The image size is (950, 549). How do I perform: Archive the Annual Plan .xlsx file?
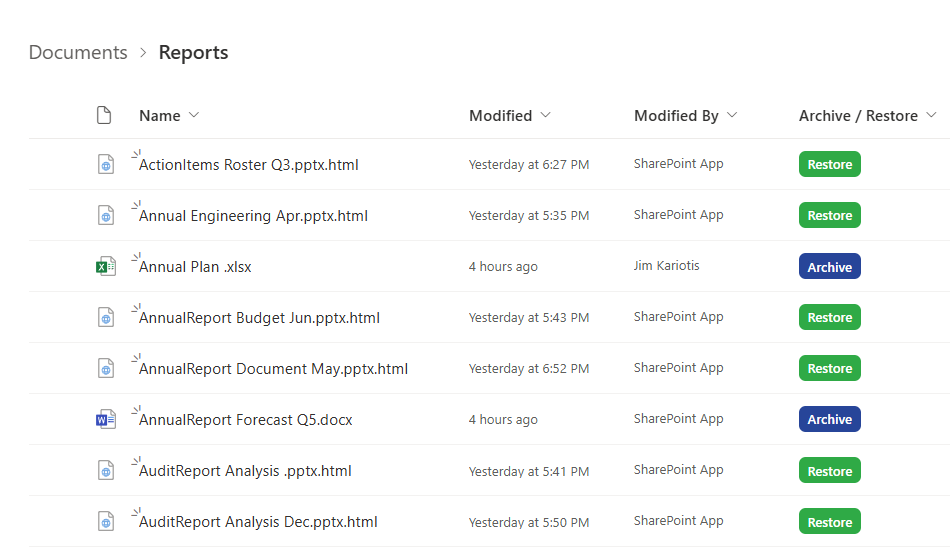[829, 267]
